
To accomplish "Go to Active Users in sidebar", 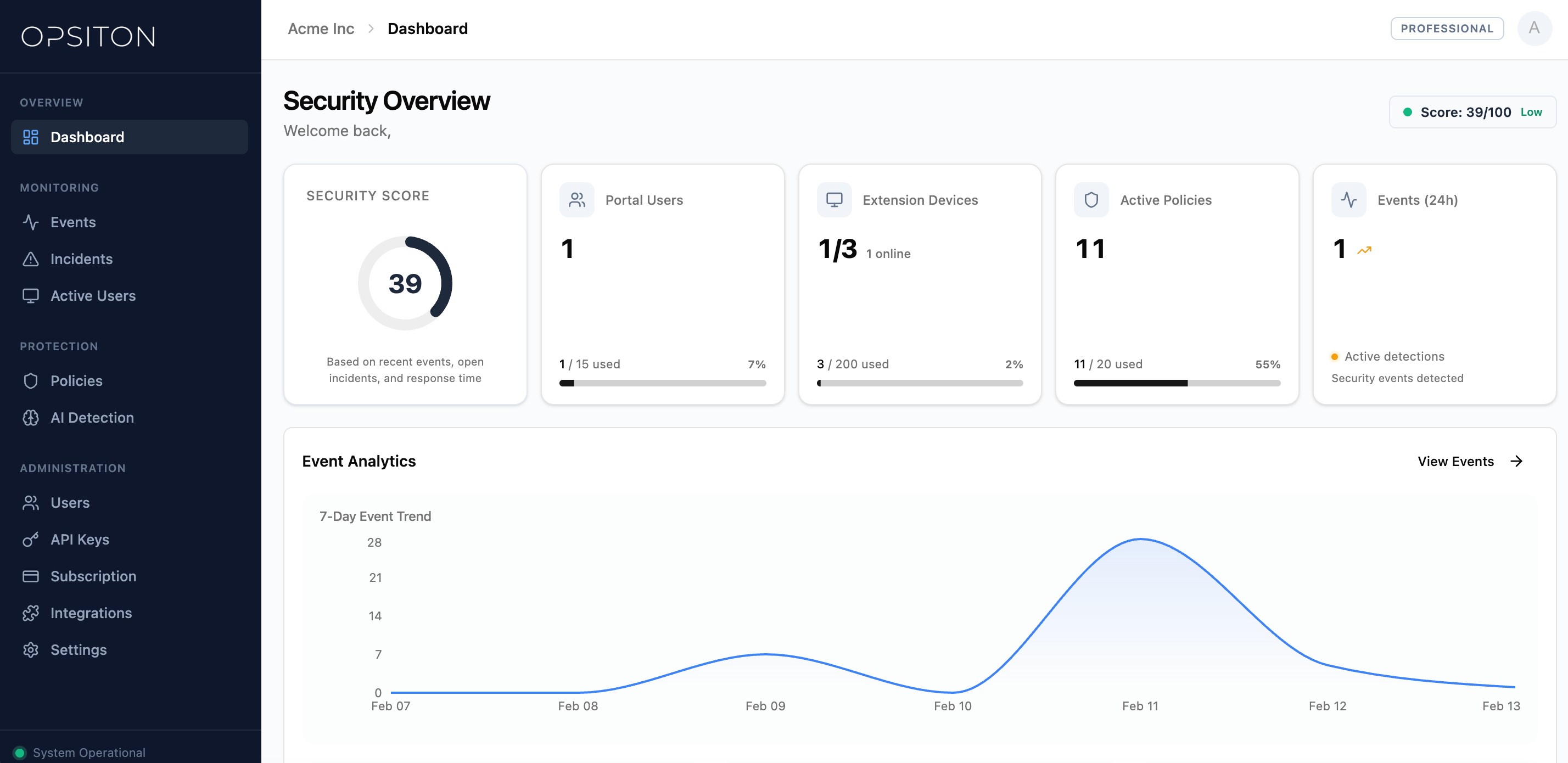I will click(93, 296).
